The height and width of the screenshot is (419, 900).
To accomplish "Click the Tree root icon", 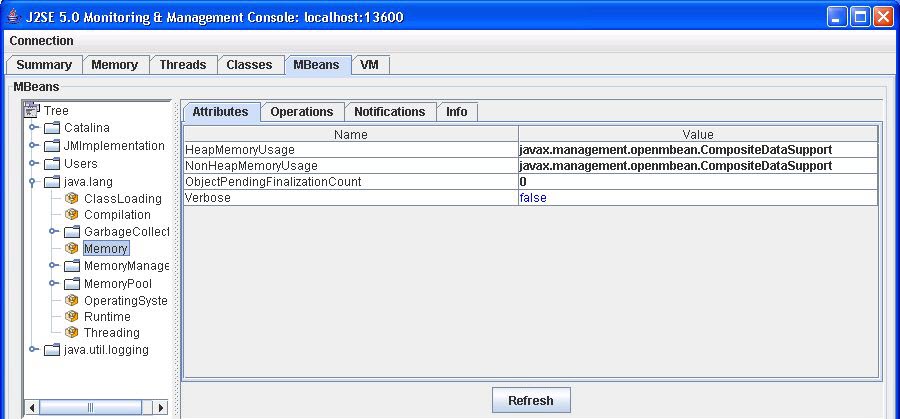I will click(x=32, y=110).
